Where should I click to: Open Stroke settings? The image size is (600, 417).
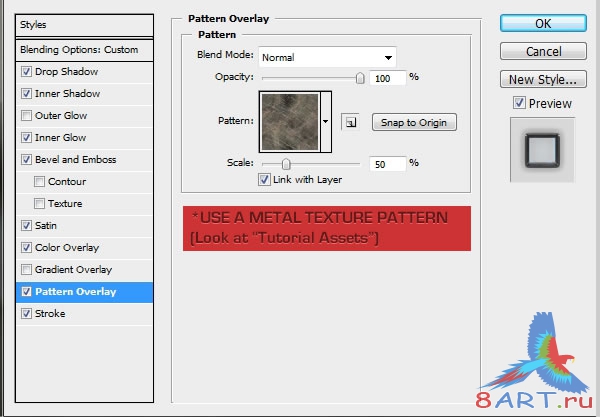[50, 313]
